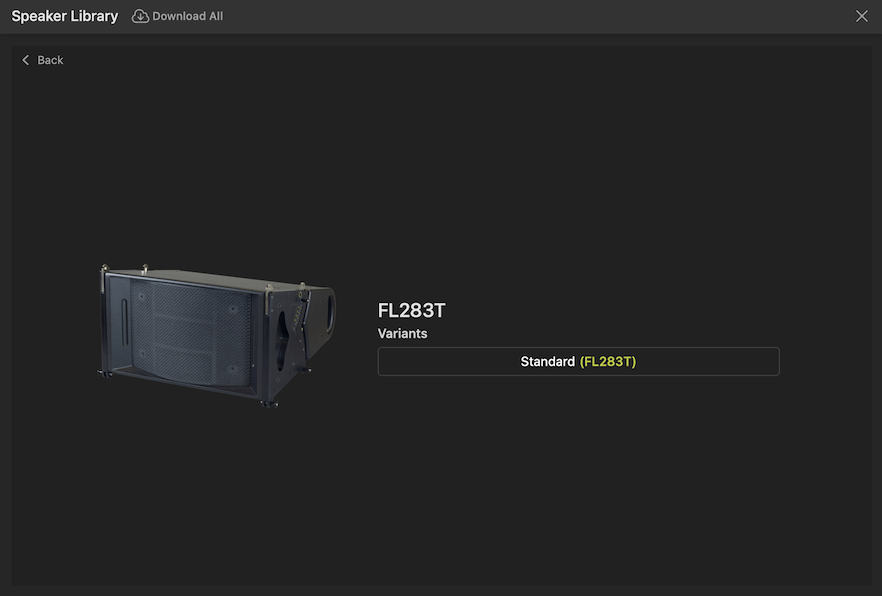This screenshot has width=882, height=596.
Task: Click the Speaker Library window title
Action: 65,16
